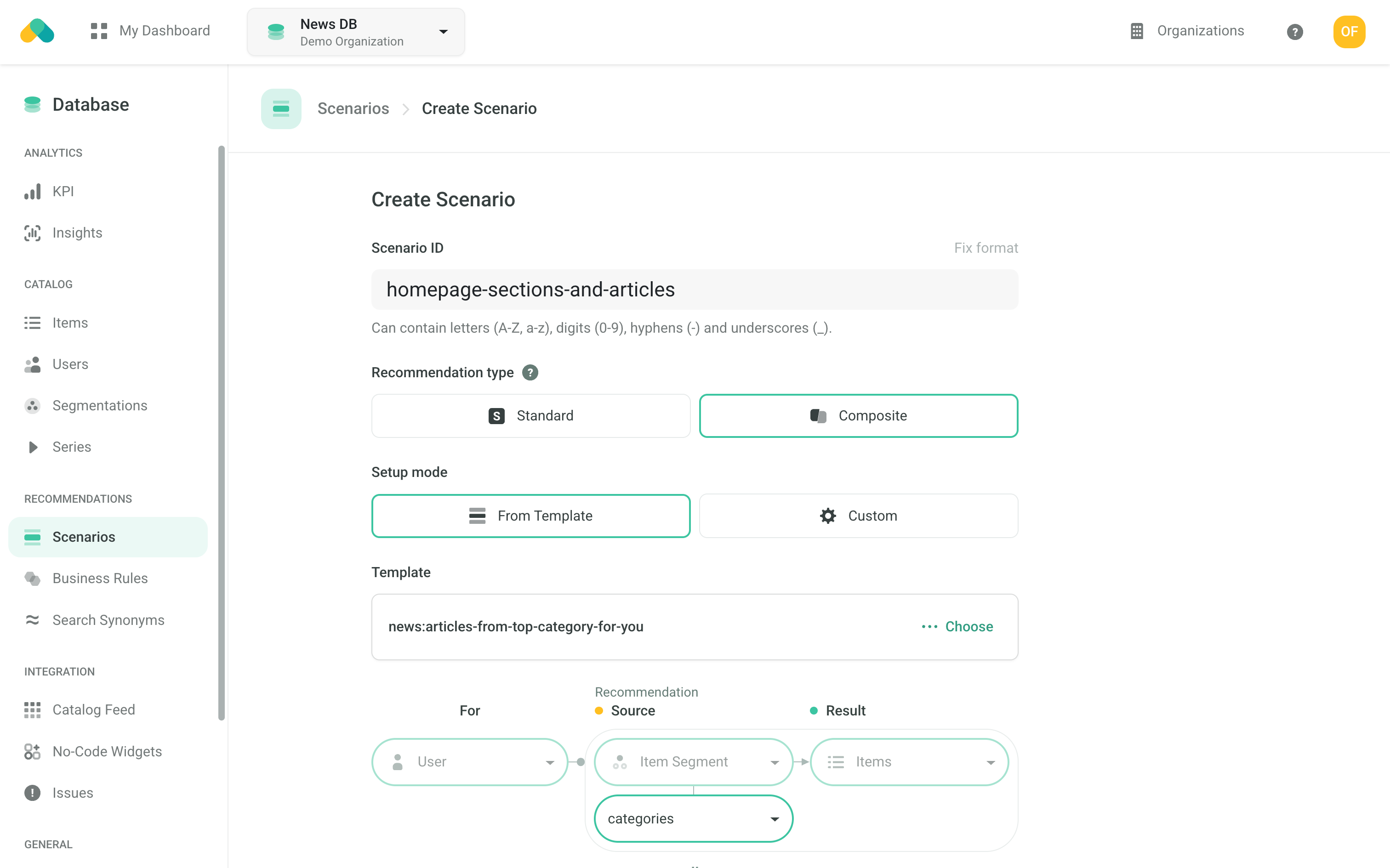Screen dimensions: 1390x868
Task: Open the Issues panel
Action: [x=72, y=792]
